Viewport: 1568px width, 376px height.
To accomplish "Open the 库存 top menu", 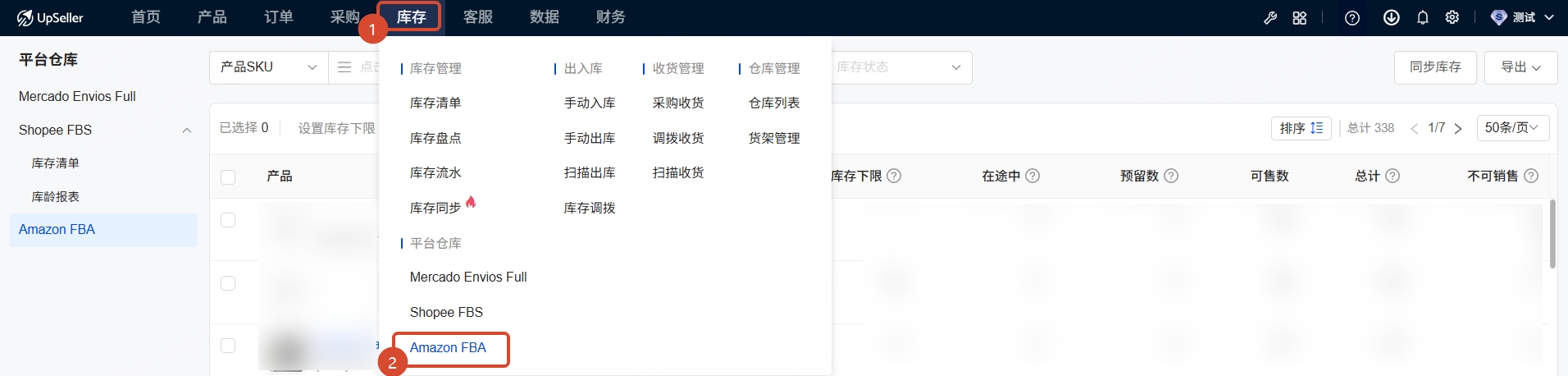I will 411,17.
